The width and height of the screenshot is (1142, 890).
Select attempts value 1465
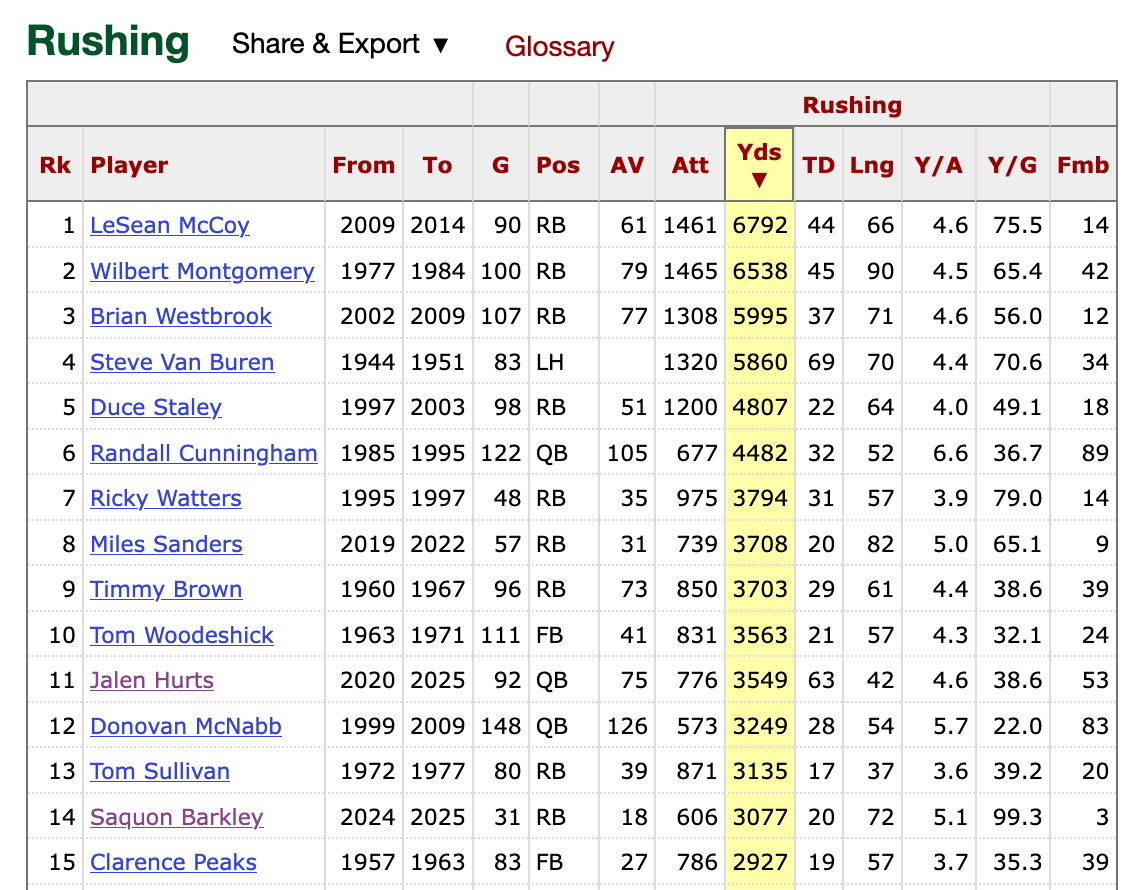point(690,271)
